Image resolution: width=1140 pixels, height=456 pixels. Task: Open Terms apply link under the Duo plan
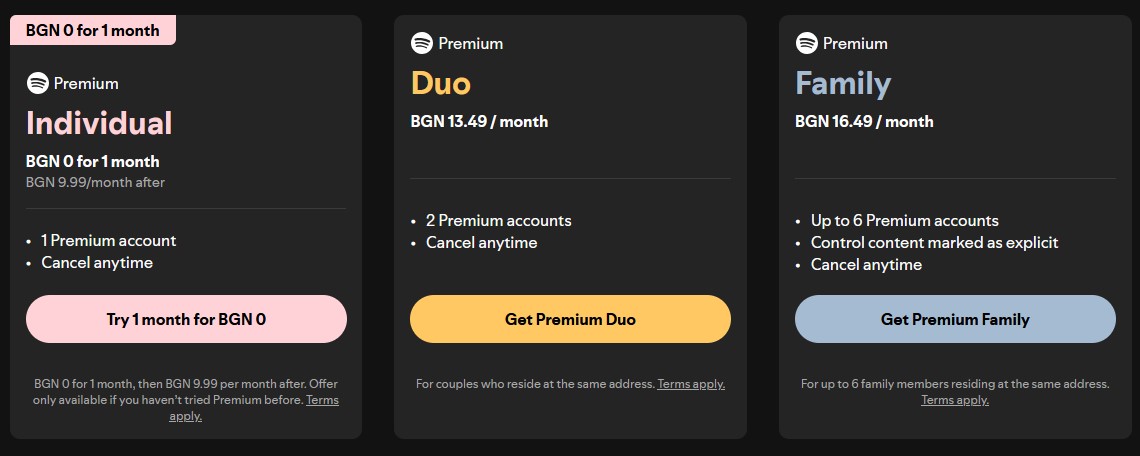coord(690,384)
